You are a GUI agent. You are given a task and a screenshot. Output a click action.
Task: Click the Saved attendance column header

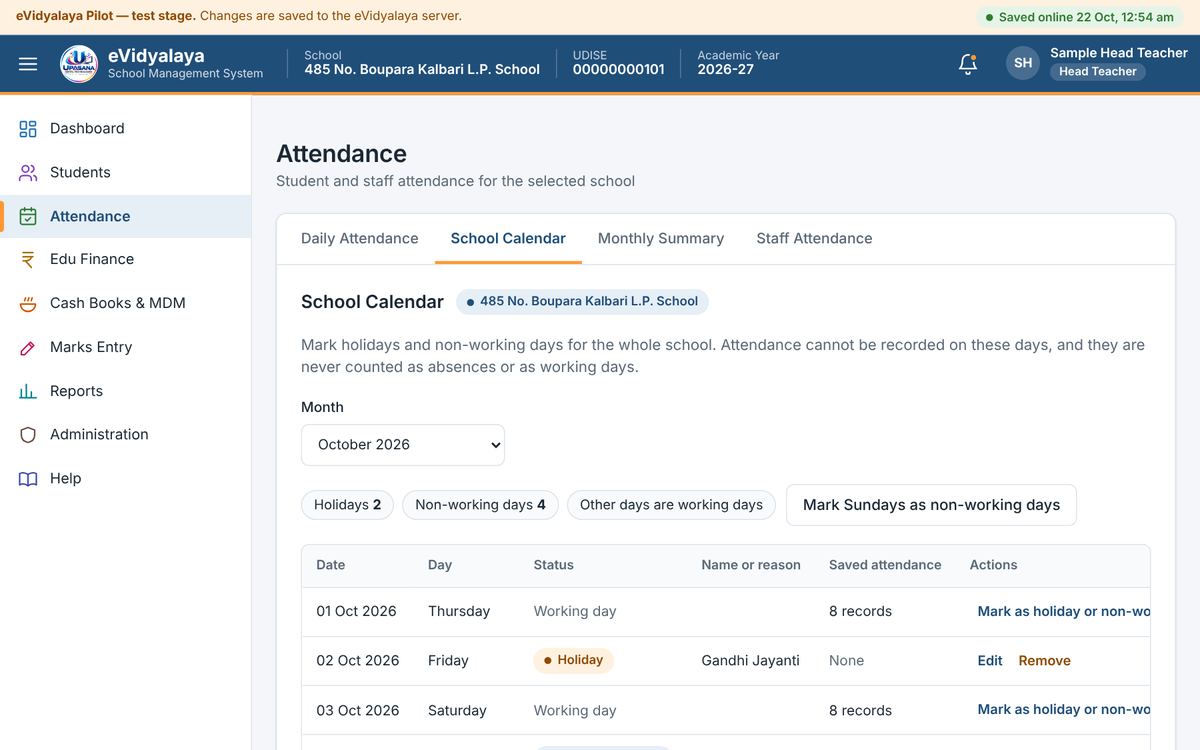885,565
